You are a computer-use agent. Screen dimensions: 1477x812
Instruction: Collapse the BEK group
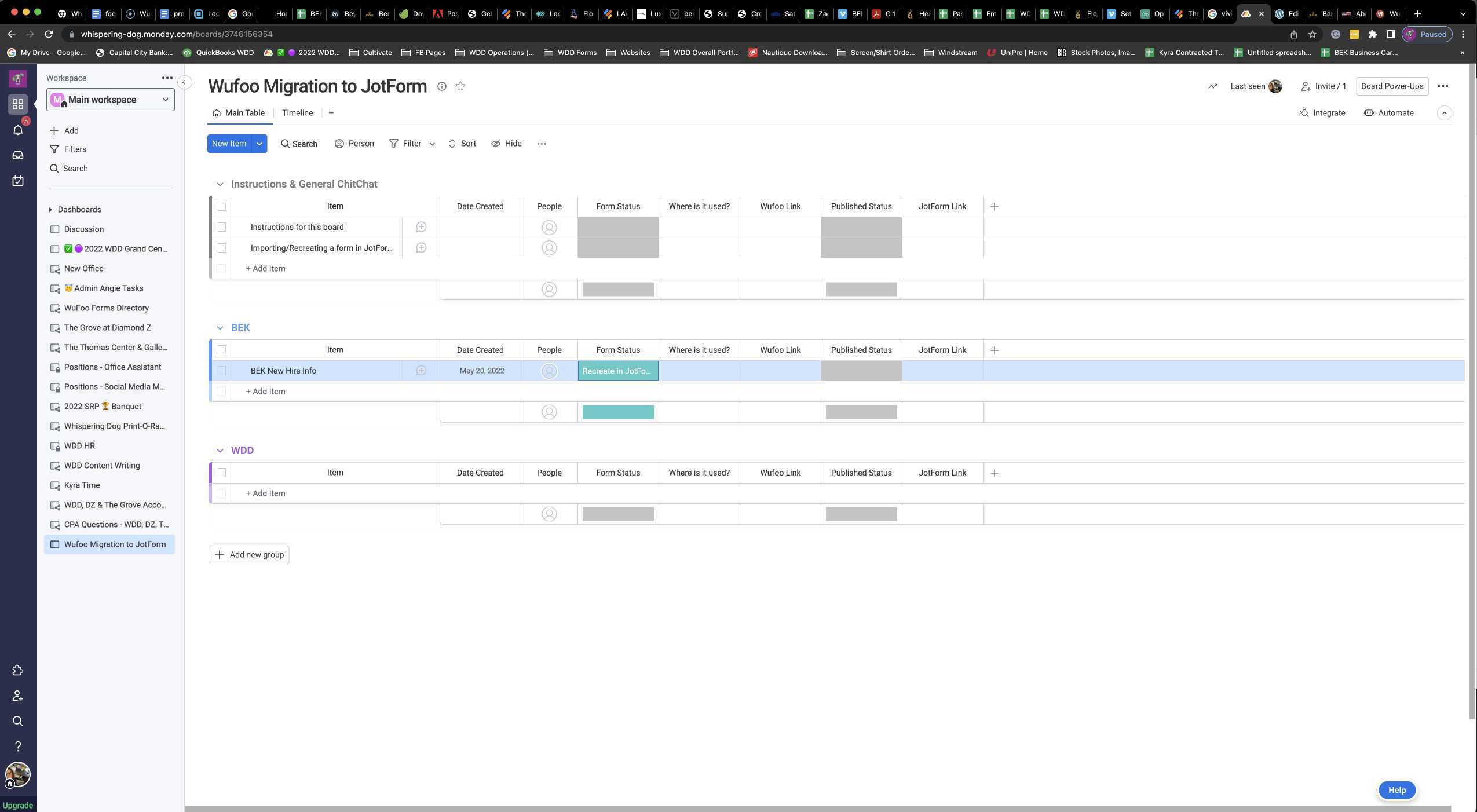[x=220, y=327]
